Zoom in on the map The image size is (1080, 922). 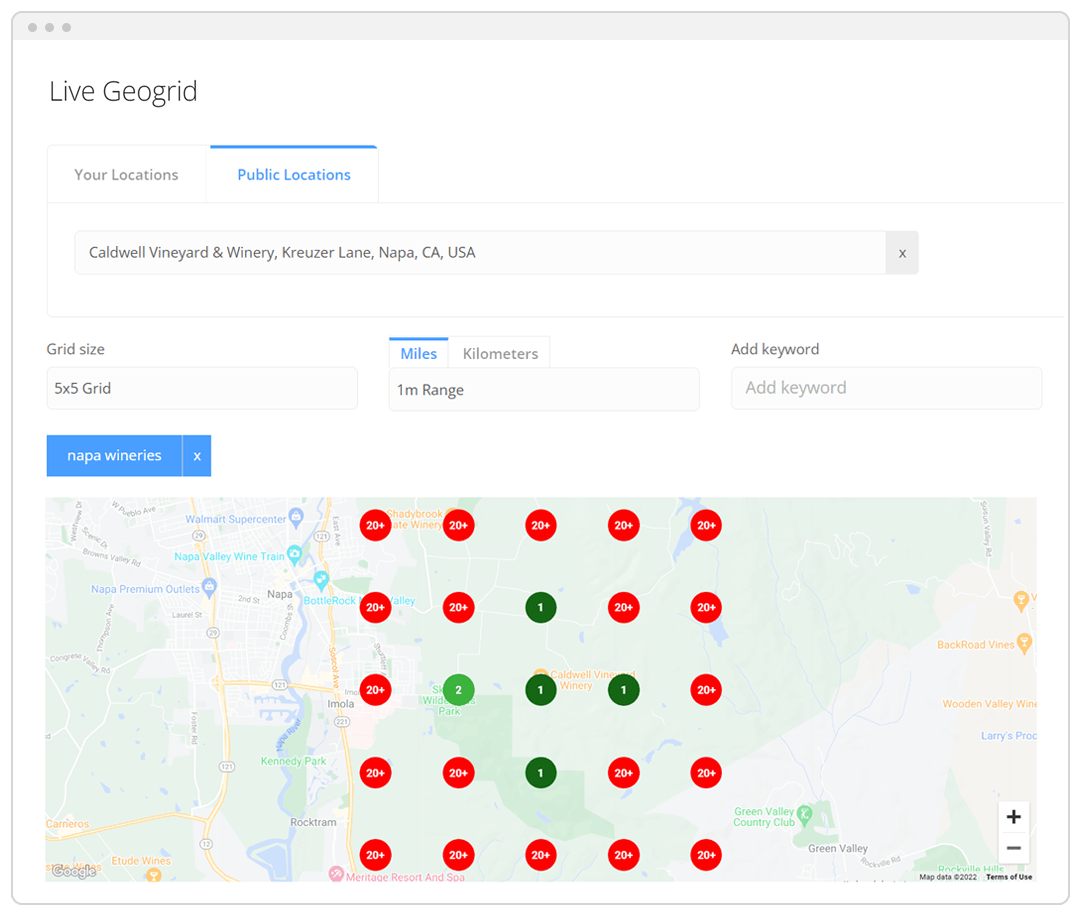pyautogui.click(x=1013, y=817)
